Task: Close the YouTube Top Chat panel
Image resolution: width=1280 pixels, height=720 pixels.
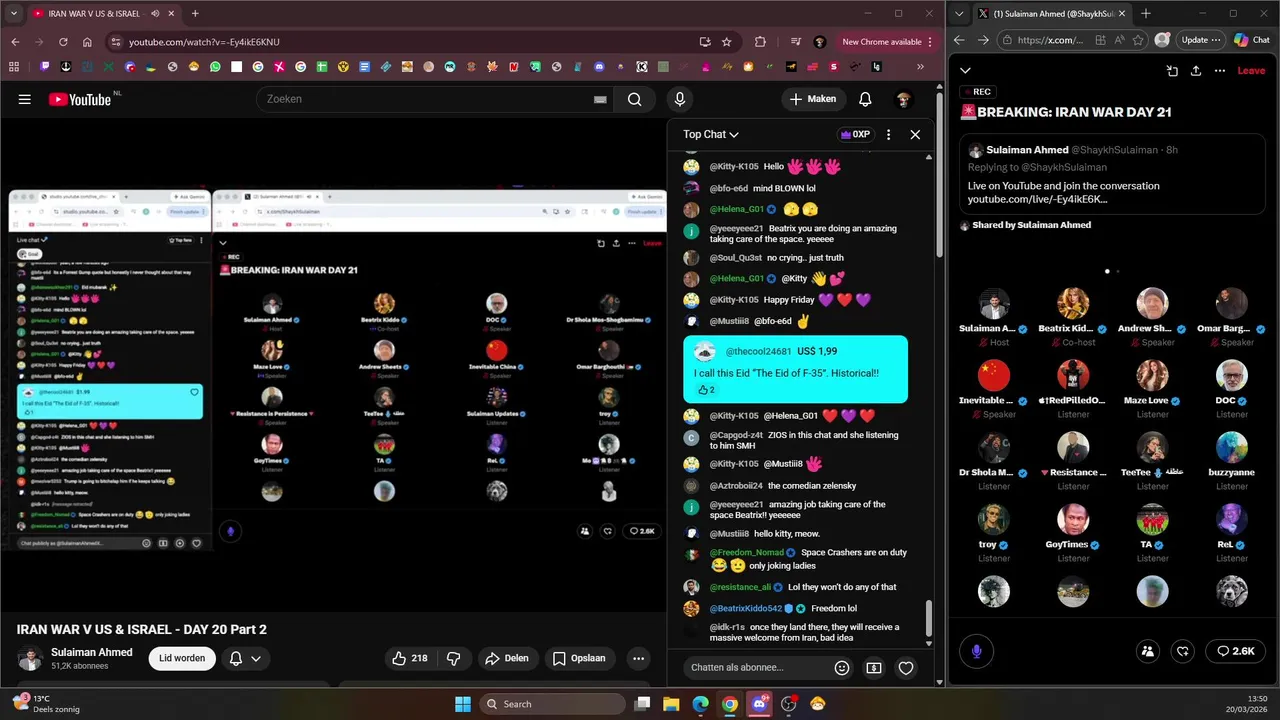Action: click(915, 134)
